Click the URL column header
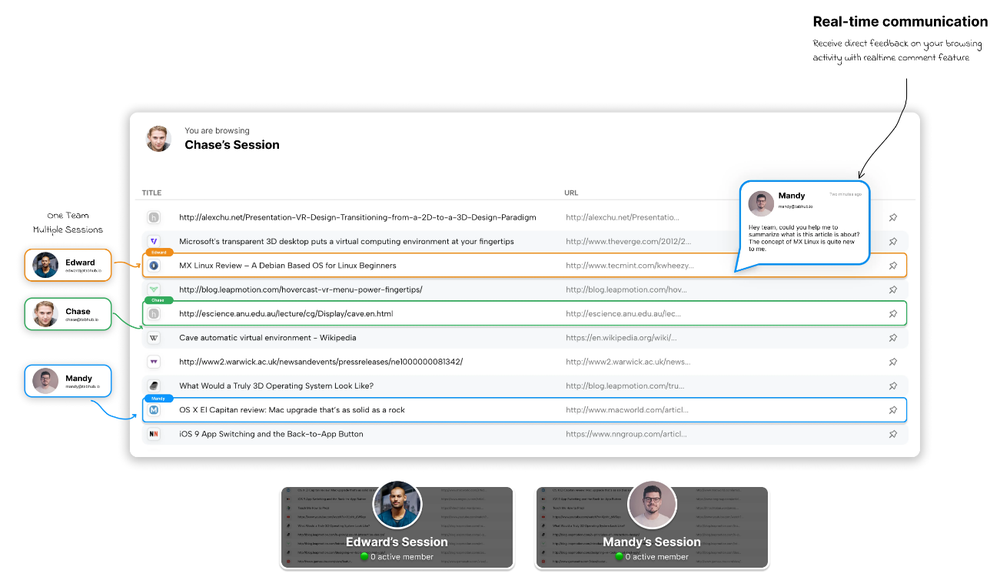The image size is (1000, 582). click(x=570, y=192)
